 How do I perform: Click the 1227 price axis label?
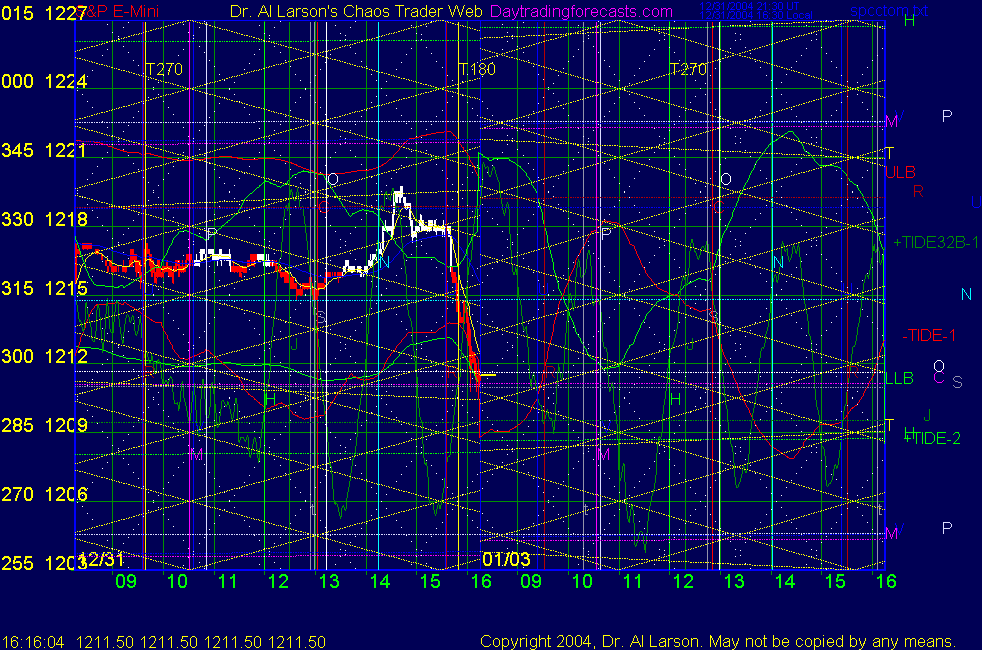65,13
